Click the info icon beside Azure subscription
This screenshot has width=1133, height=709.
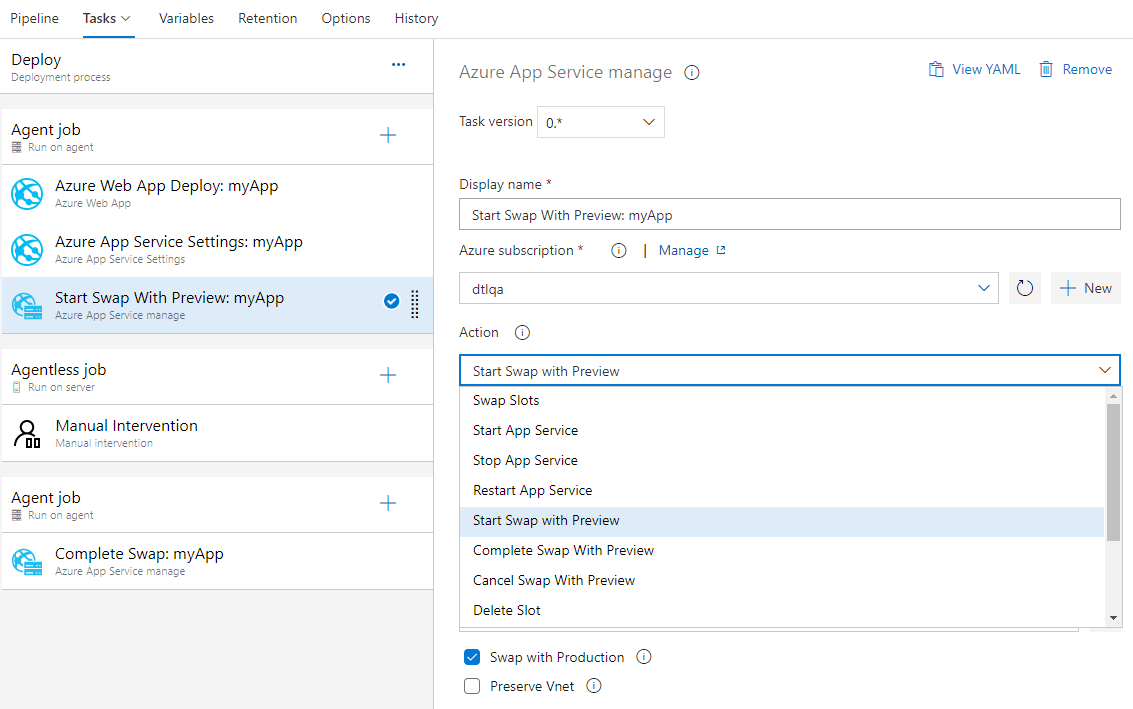pyautogui.click(x=618, y=250)
